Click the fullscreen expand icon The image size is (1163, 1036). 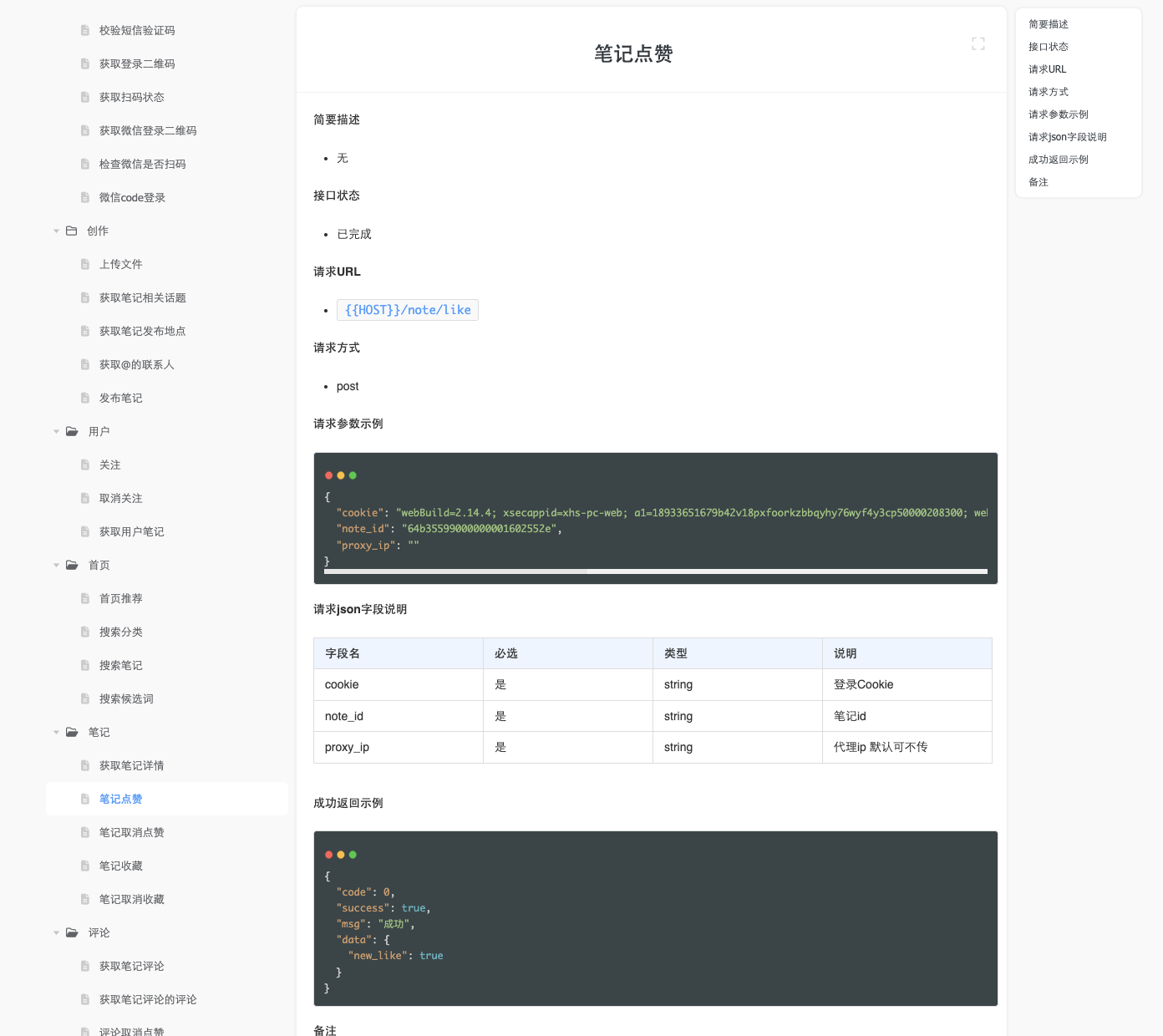pyautogui.click(x=978, y=43)
